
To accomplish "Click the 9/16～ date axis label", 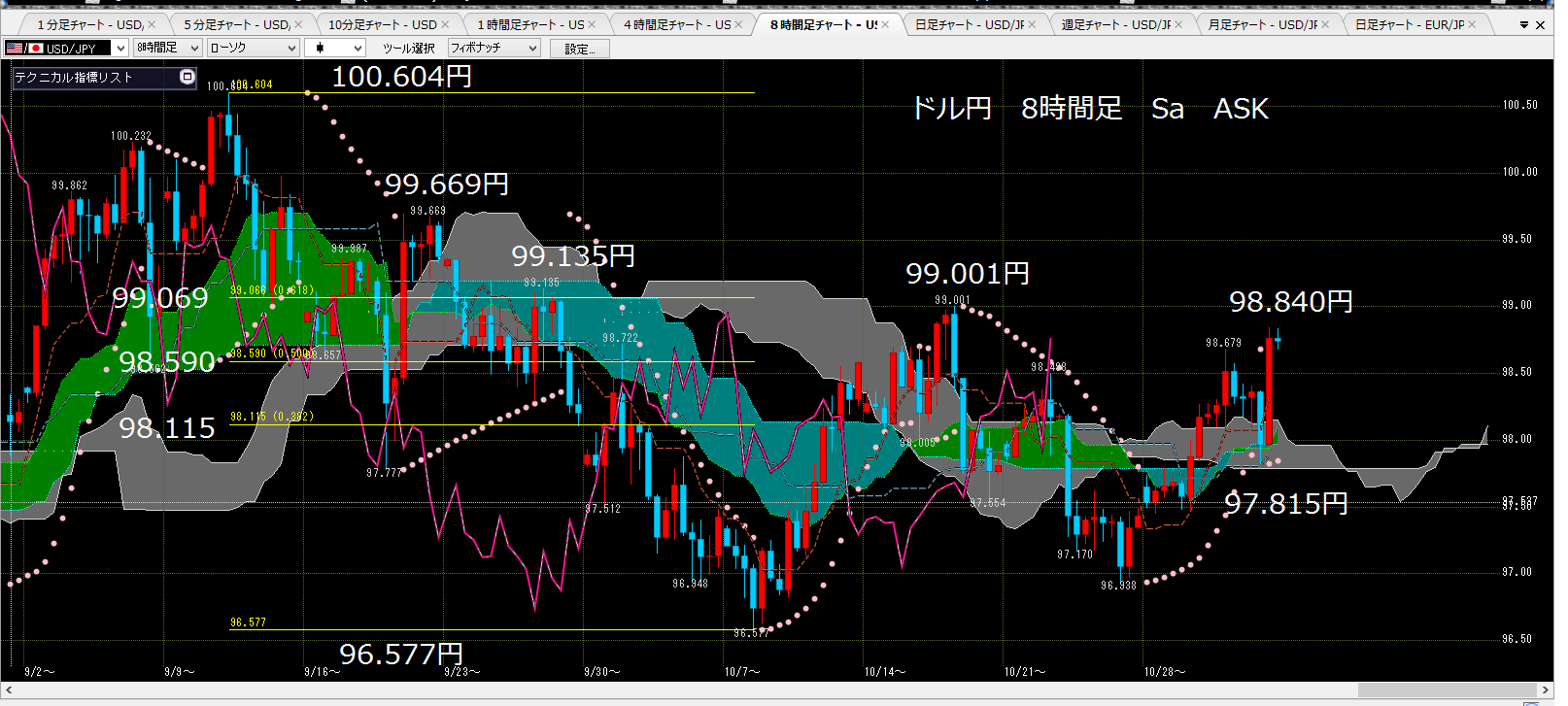I will tap(323, 671).
